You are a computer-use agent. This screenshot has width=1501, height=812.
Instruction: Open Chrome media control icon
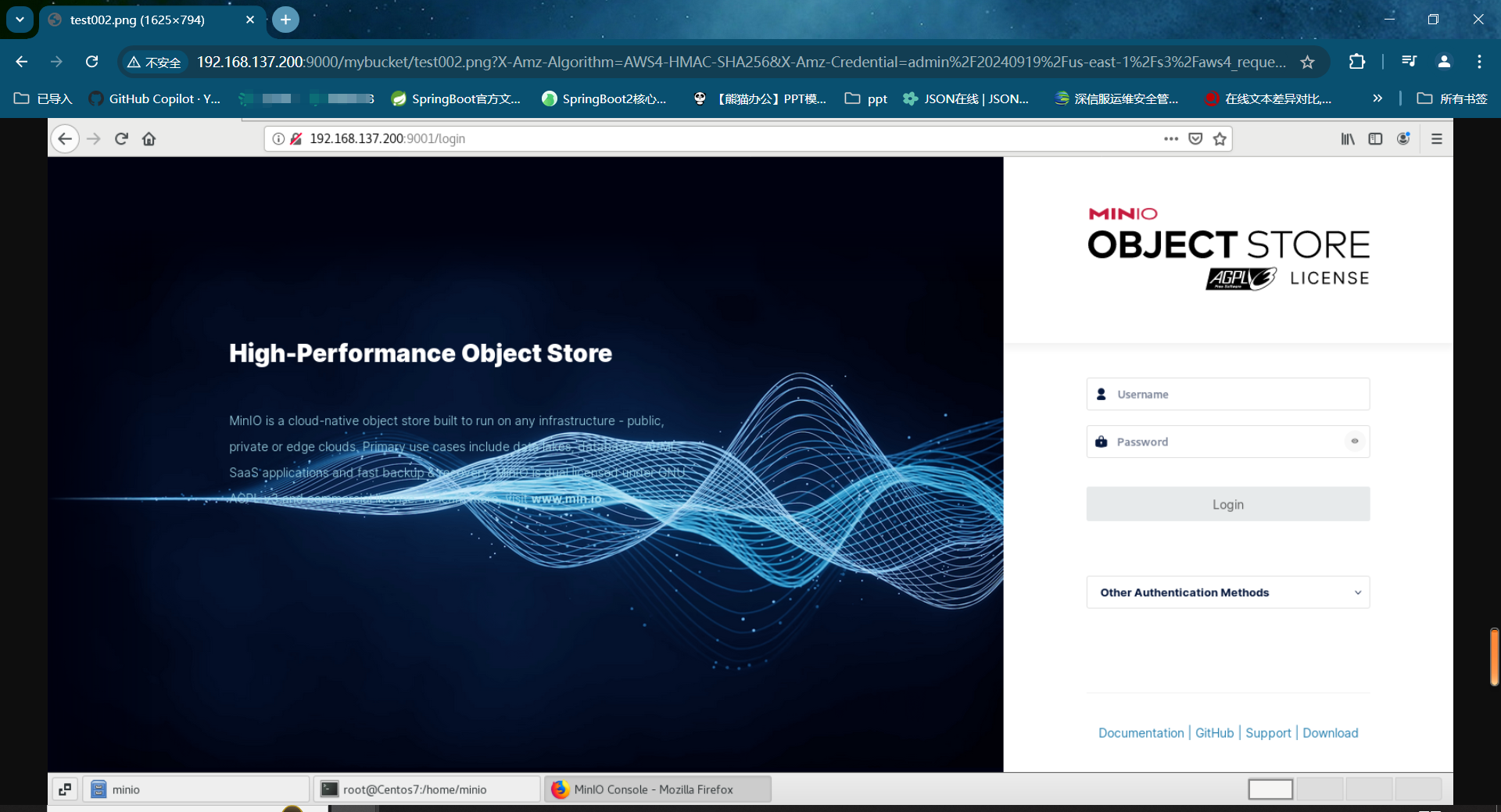[x=1410, y=62]
